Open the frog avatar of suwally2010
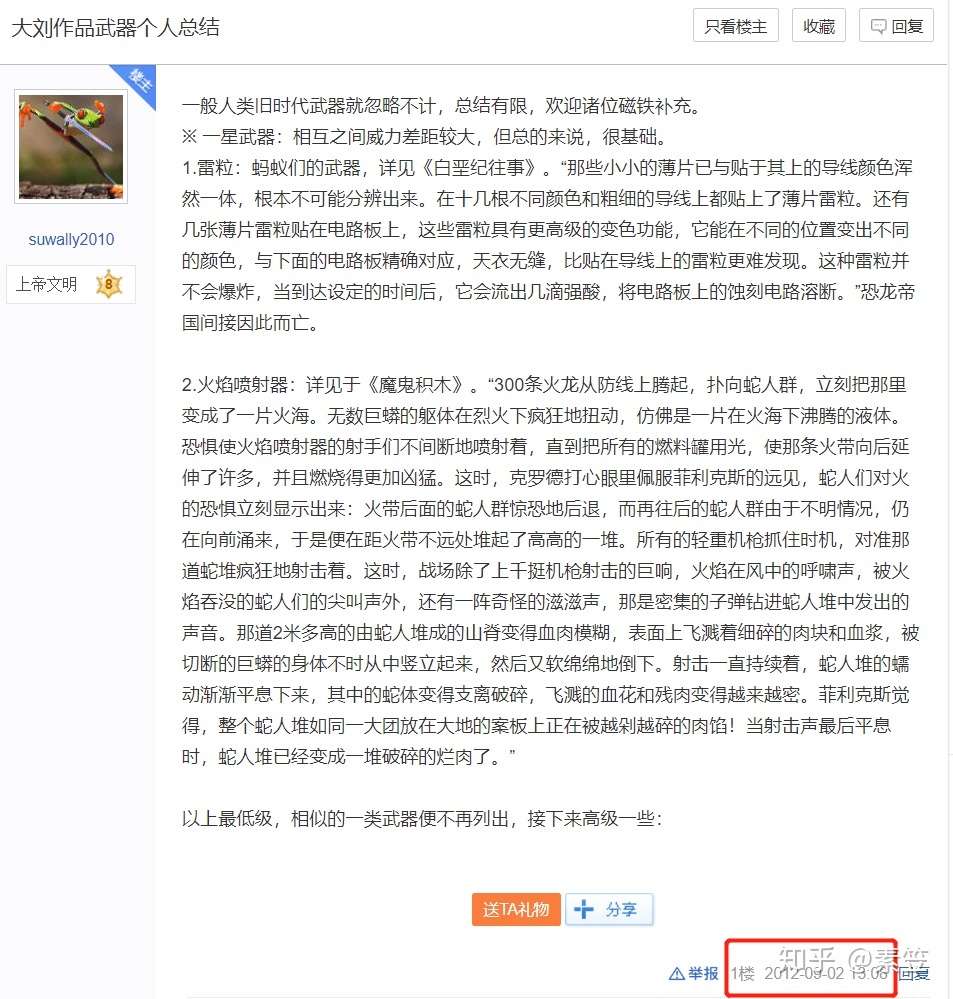 pos(71,147)
